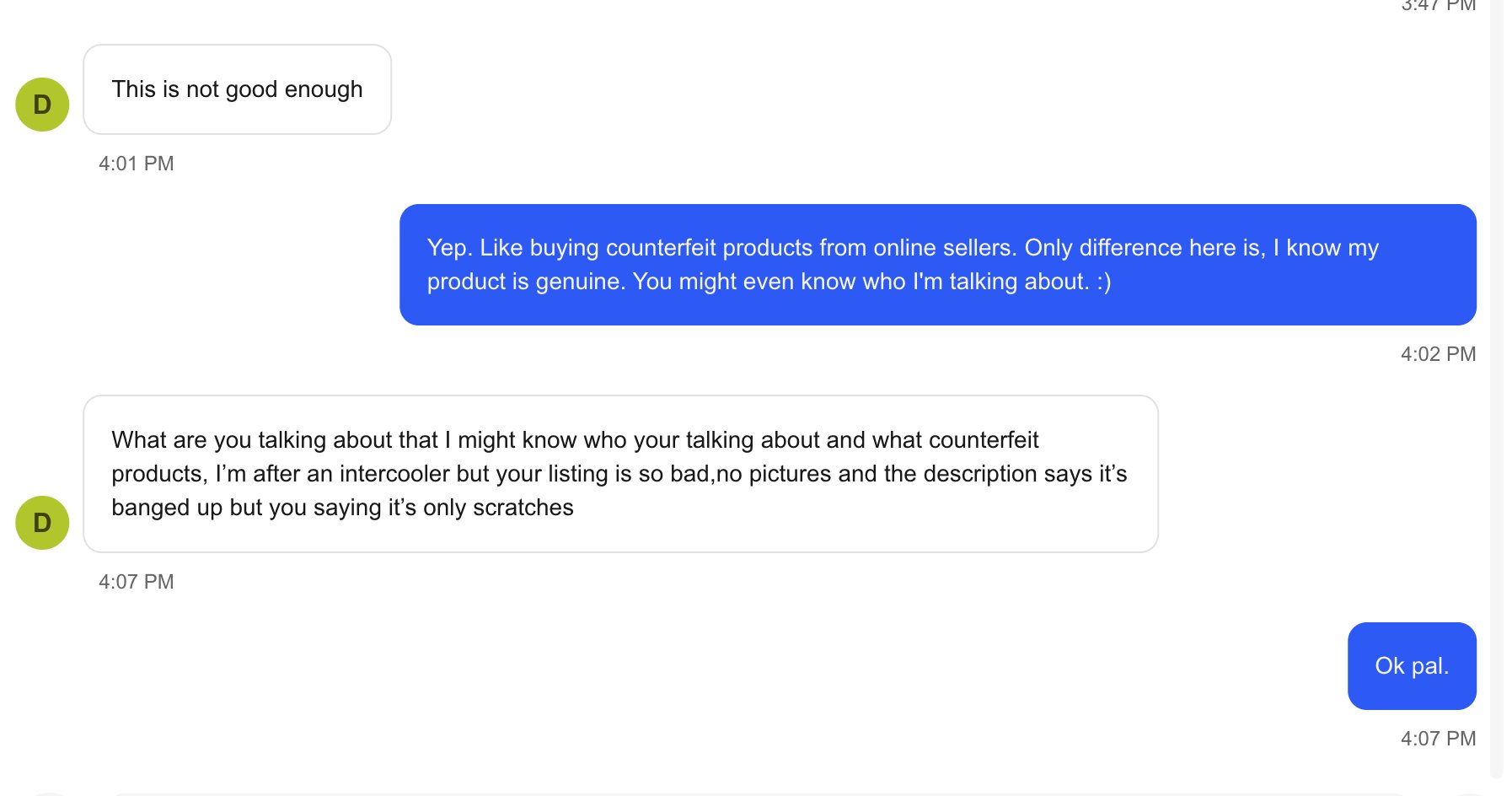Click the 4:07 PM timestamp under the white bubble

(137, 582)
